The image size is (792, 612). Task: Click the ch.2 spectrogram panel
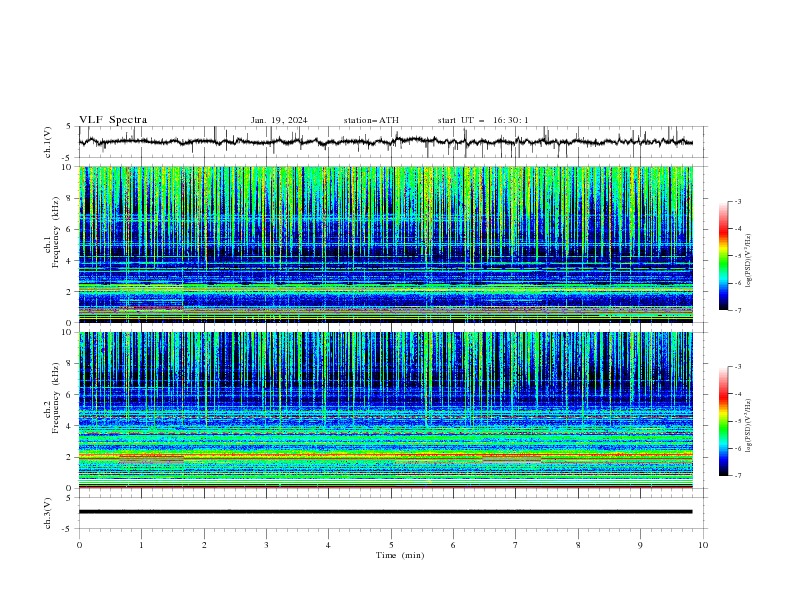(385, 410)
